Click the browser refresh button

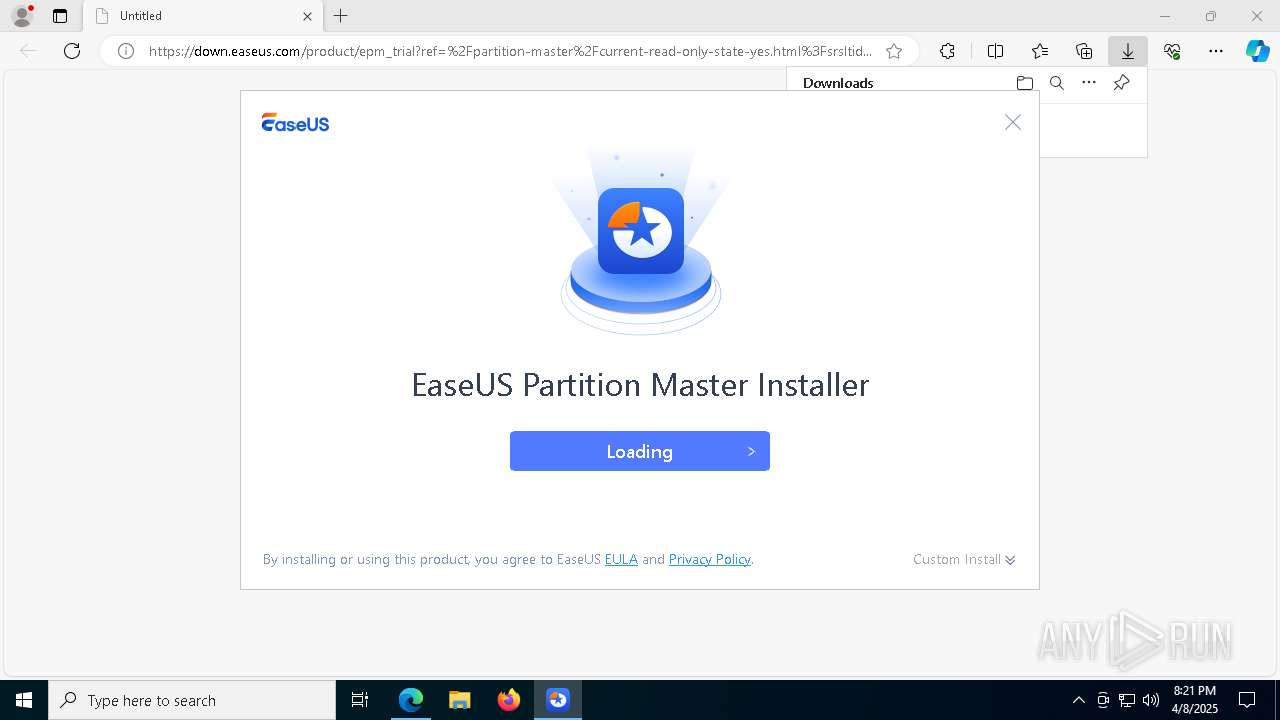(x=72, y=51)
